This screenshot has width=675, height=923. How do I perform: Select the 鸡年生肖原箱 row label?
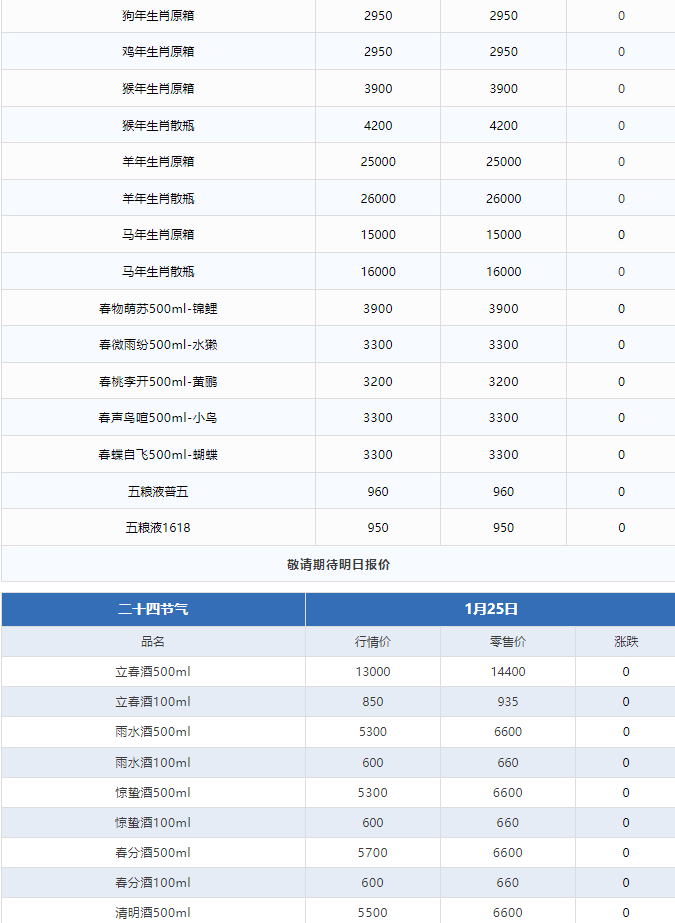(158, 52)
